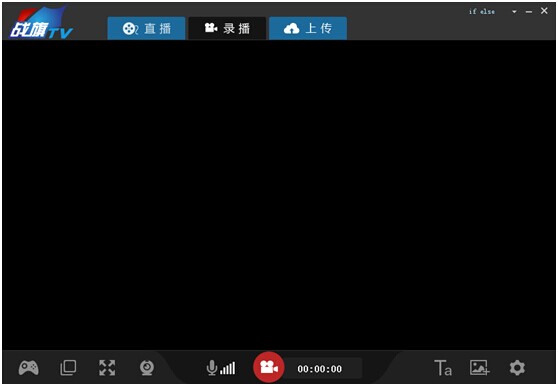Add a text overlay with Ta icon
558x386 pixels.
tap(443, 368)
